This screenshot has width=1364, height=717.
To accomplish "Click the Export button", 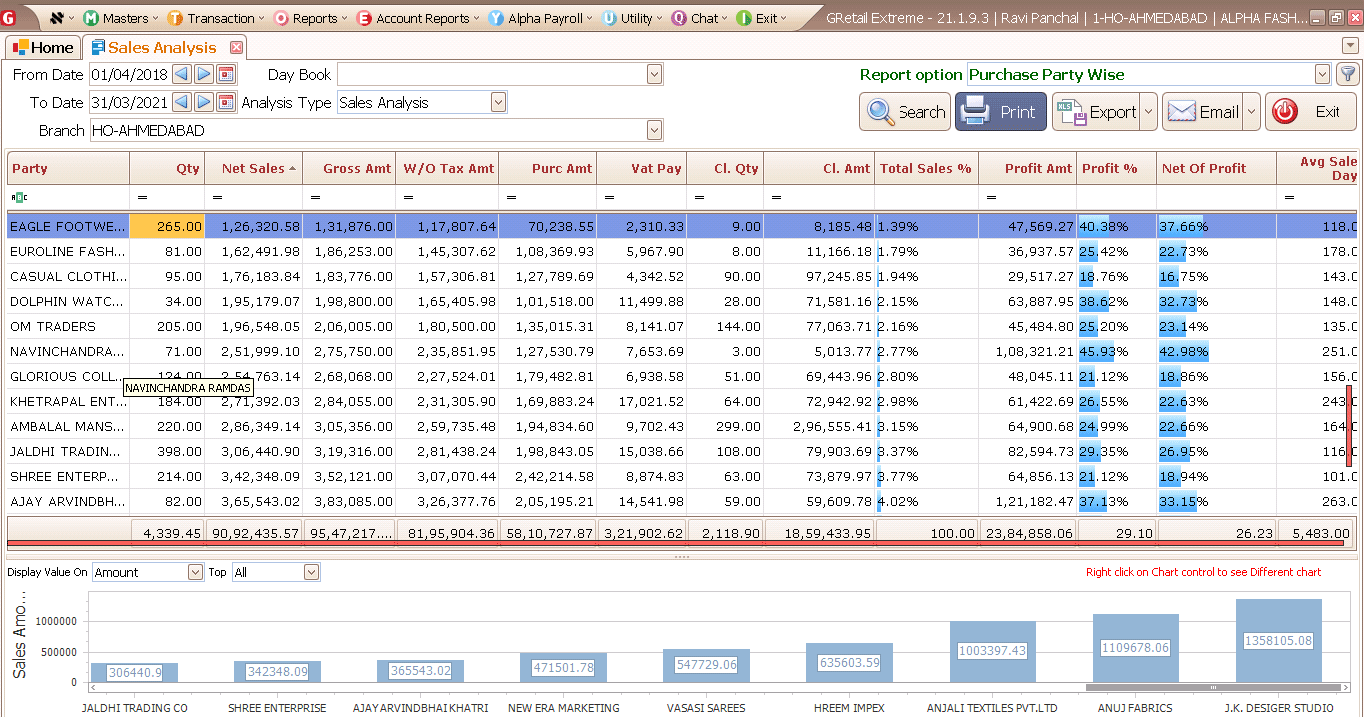I will [x=1096, y=112].
